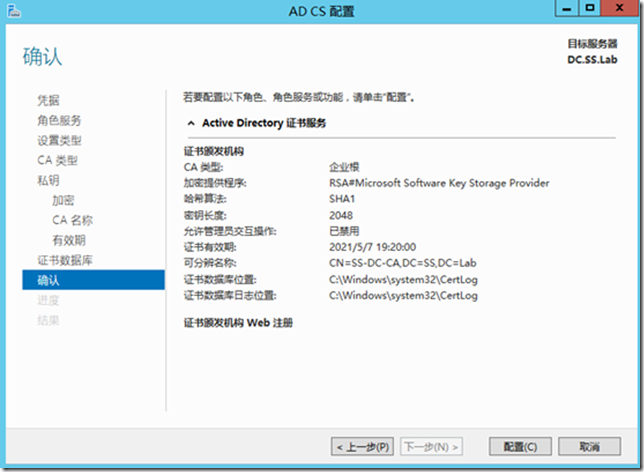
Task: Open the 角色服务 step
Action: tap(59, 120)
